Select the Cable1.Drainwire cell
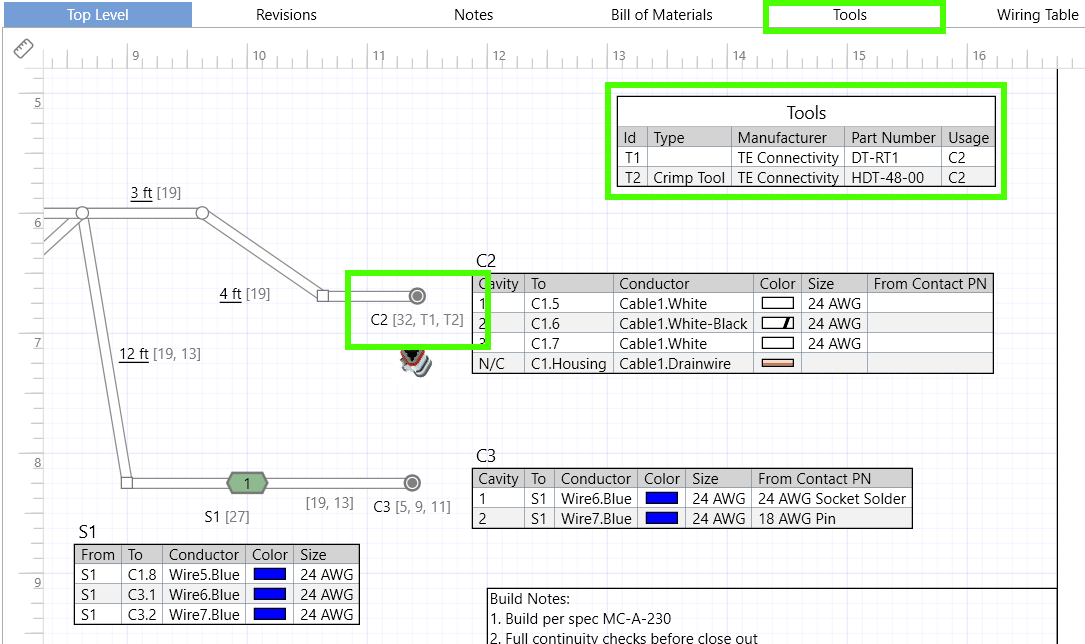The width and height of the screenshot is (1085, 644). click(x=683, y=364)
